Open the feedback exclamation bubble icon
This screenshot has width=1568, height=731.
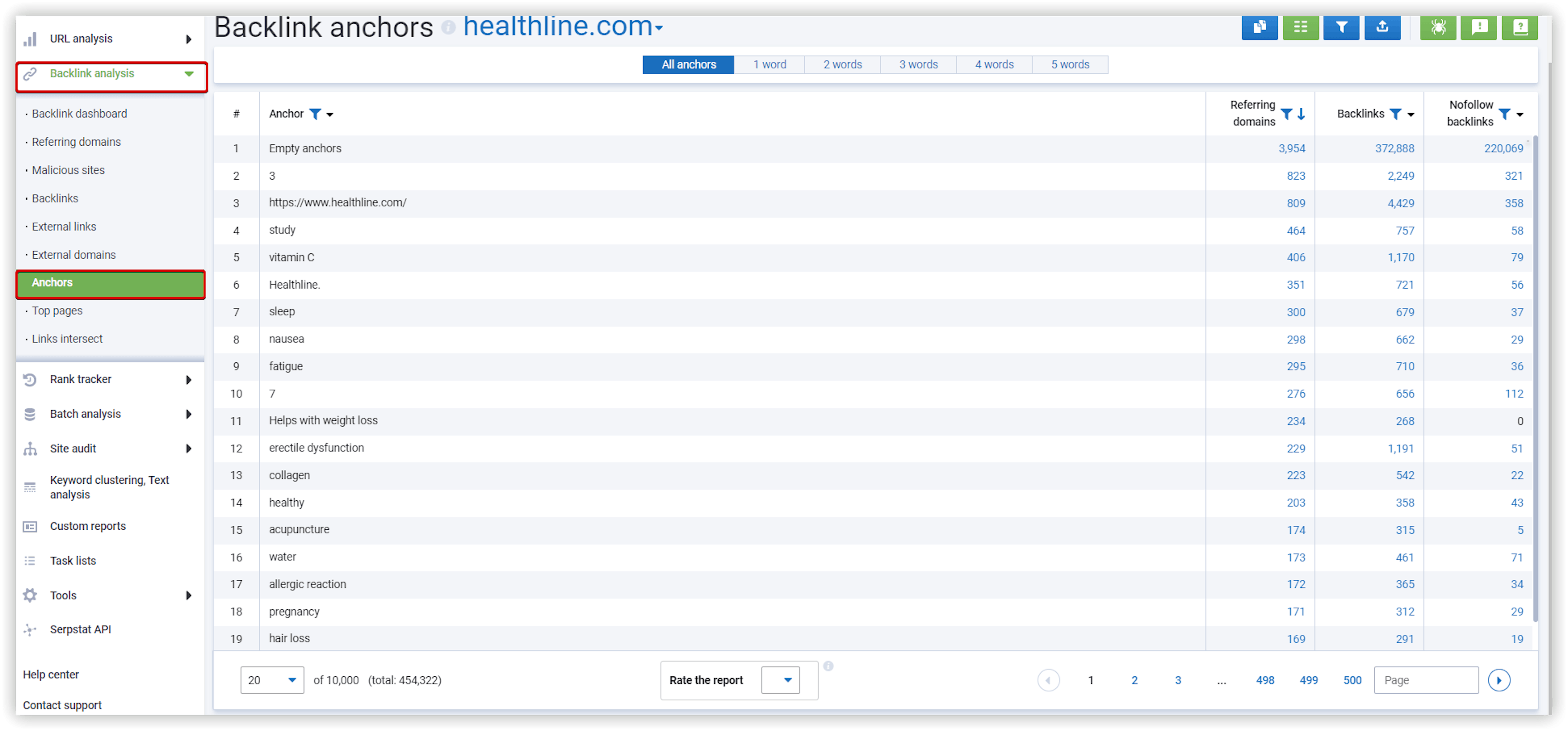1479,27
